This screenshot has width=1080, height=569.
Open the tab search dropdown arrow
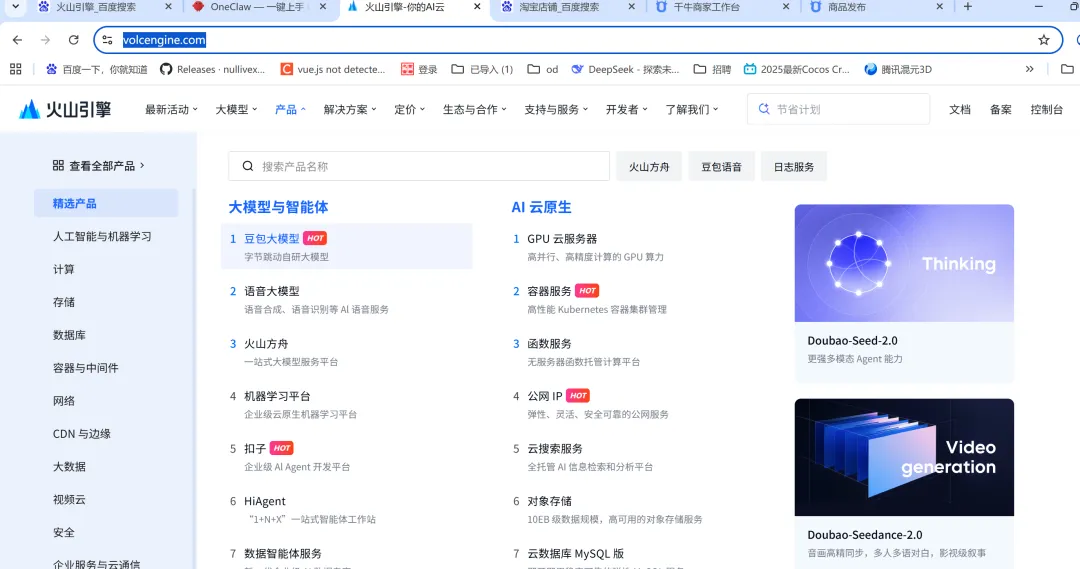click(x=15, y=7)
